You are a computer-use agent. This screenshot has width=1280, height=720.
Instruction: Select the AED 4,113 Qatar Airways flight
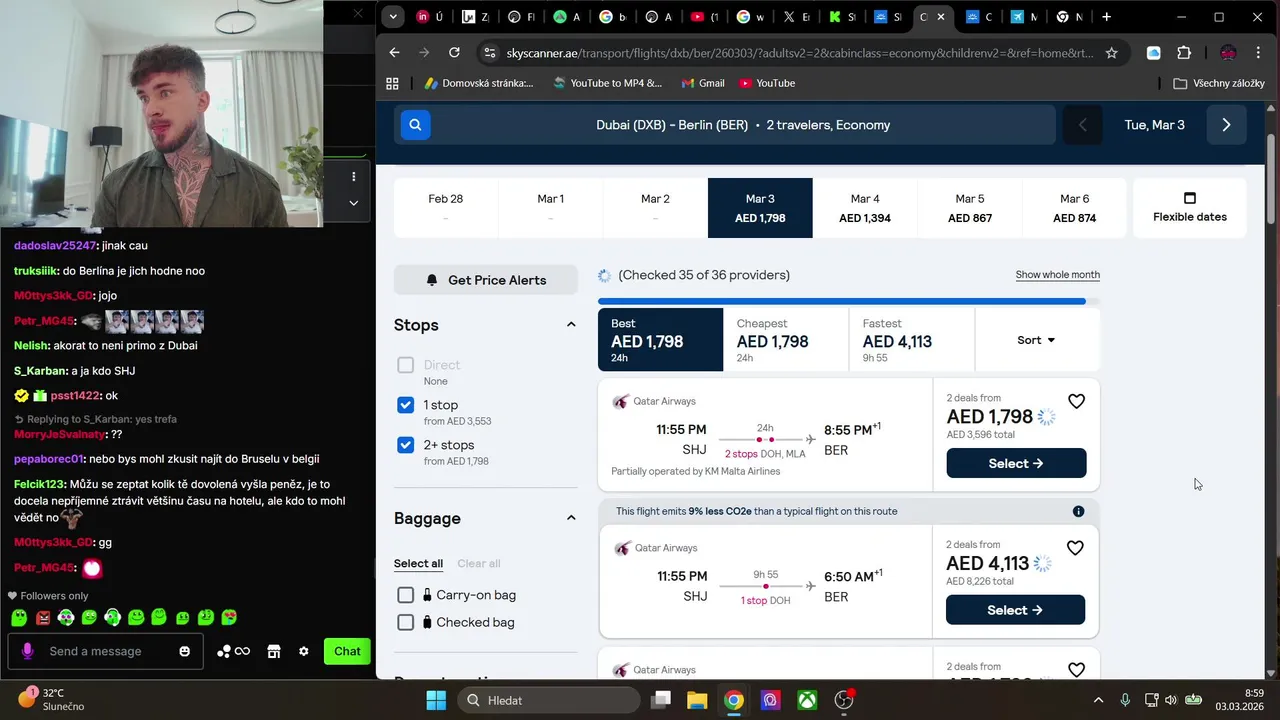coord(1016,610)
